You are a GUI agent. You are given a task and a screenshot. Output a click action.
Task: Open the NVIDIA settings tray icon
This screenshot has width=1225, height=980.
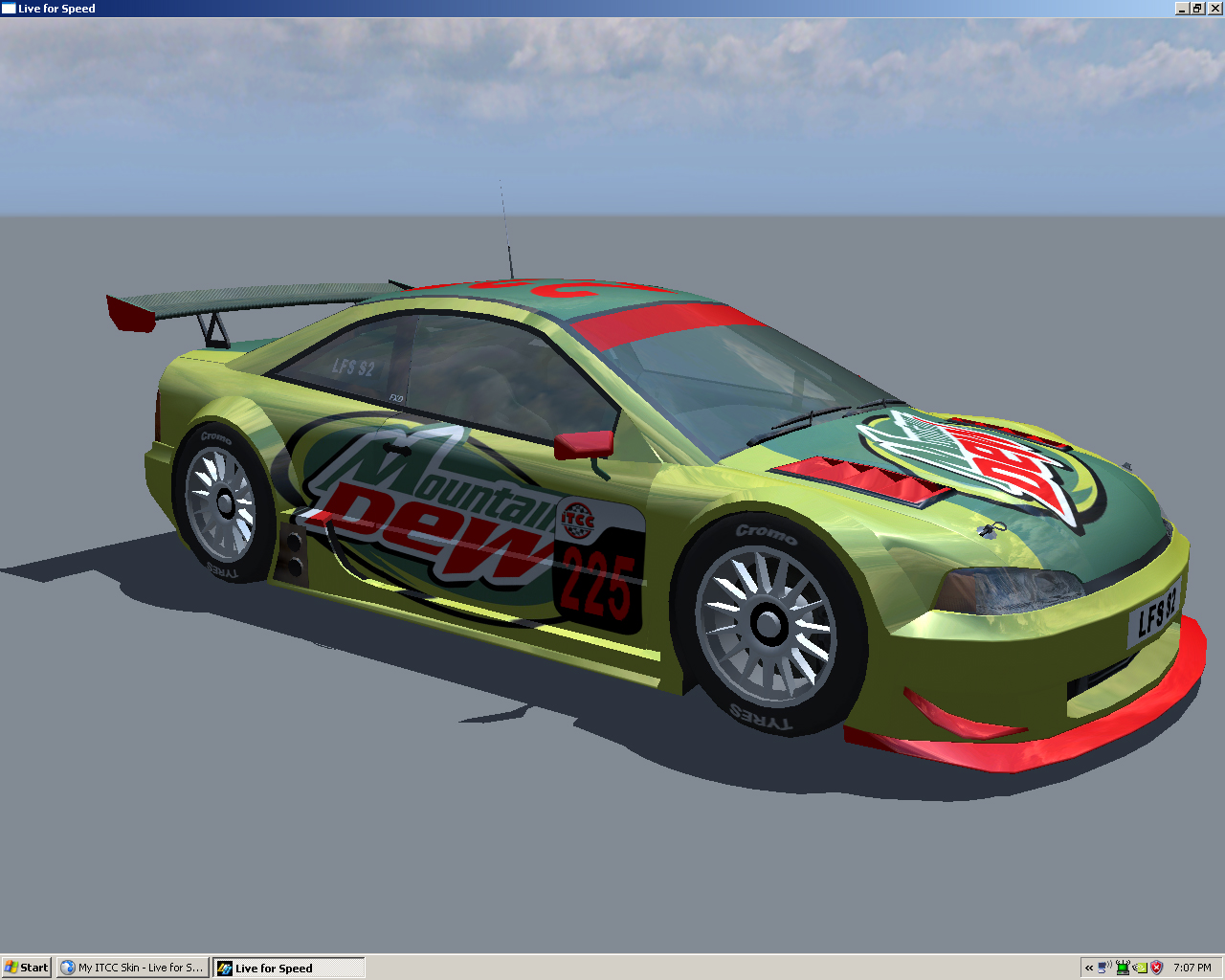pyautogui.click(x=1140, y=968)
